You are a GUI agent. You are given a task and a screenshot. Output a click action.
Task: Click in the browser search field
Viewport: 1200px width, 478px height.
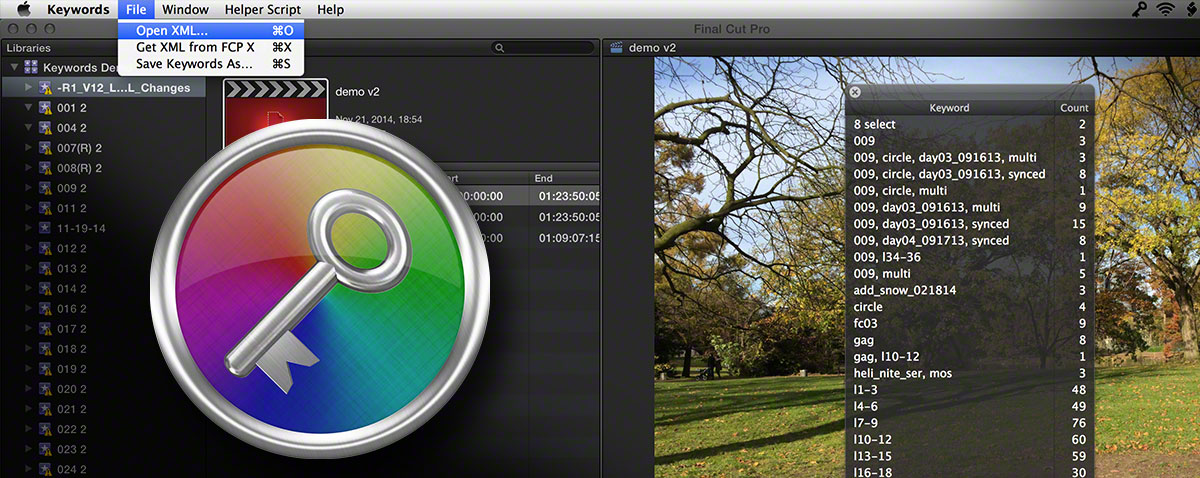pos(542,47)
